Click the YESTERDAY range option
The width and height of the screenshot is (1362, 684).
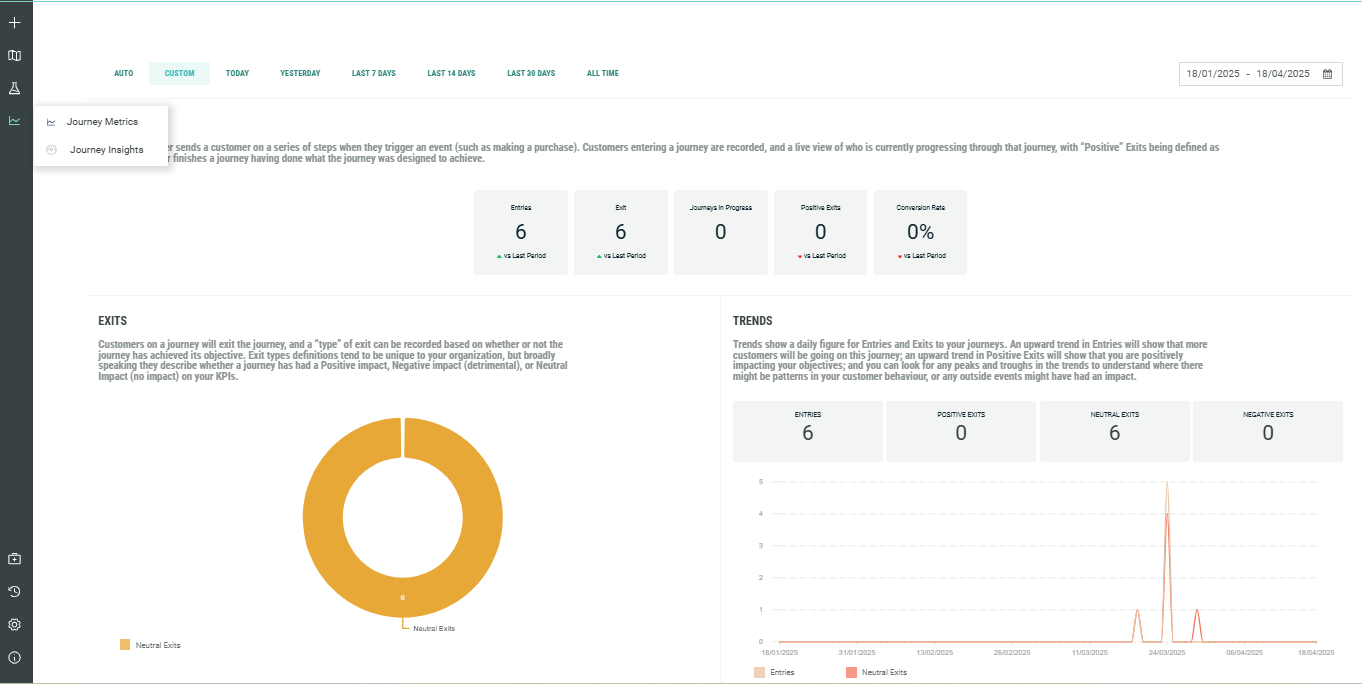300,74
